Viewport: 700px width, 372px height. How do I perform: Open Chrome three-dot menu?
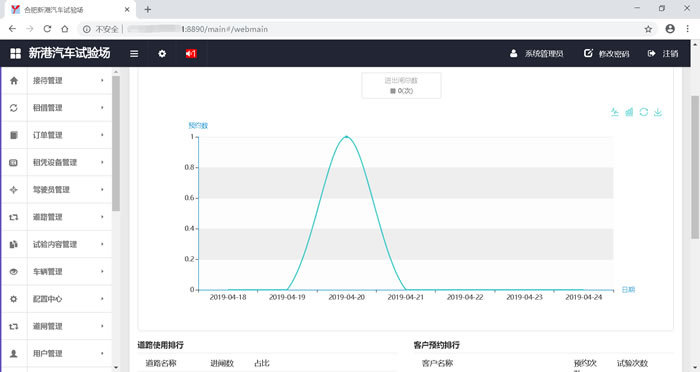point(688,29)
